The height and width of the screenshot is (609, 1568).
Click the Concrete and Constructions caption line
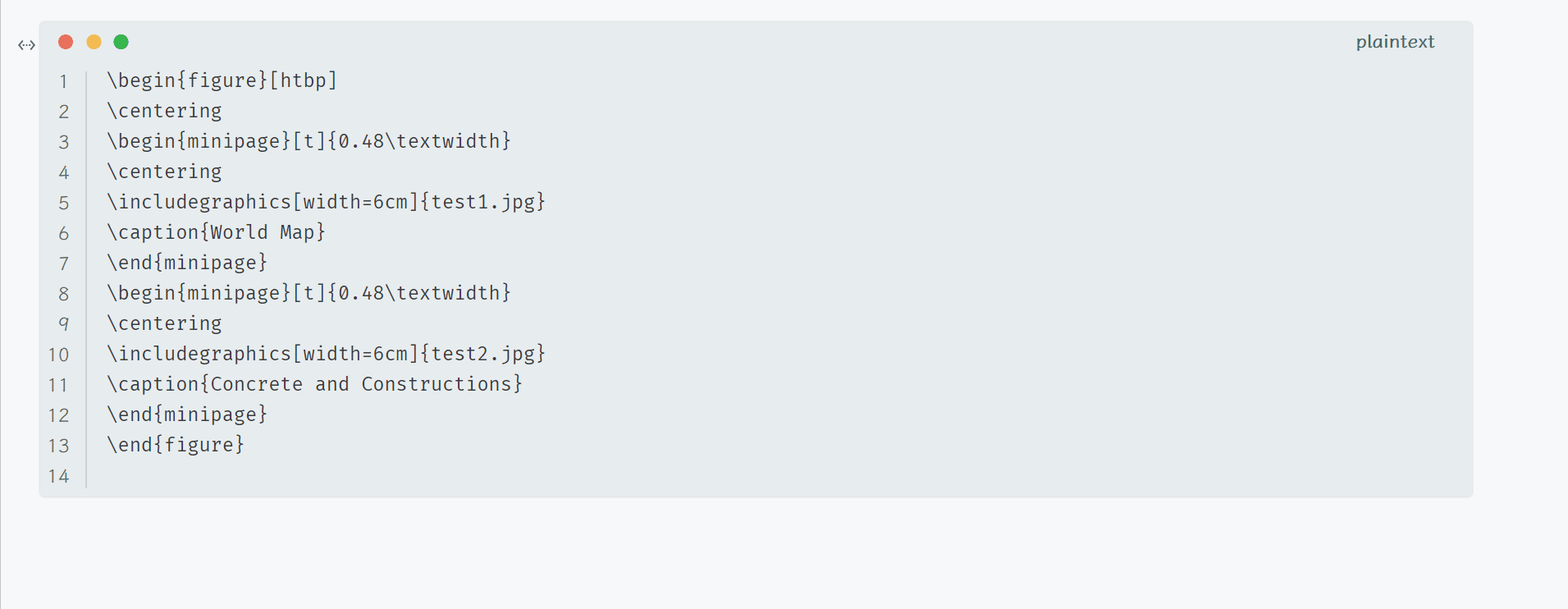(x=314, y=384)
